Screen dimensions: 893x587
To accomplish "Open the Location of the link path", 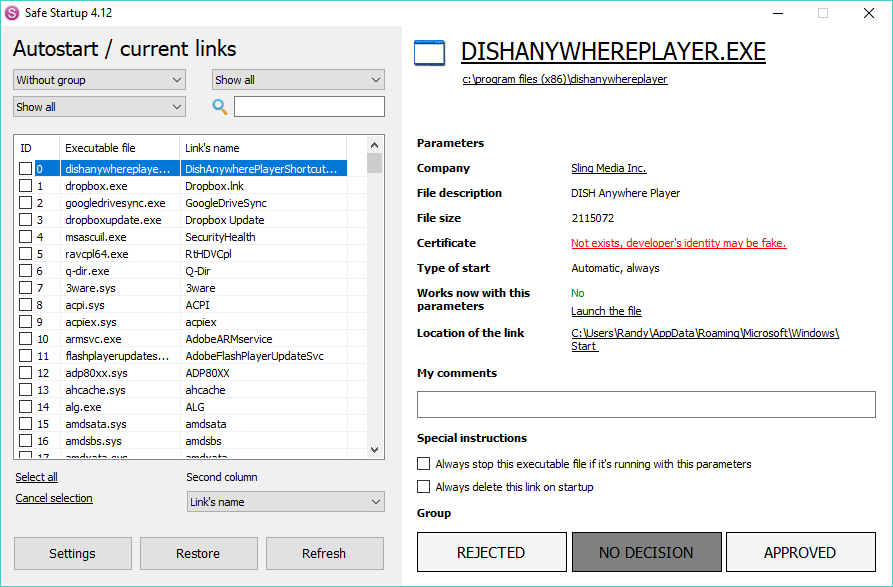I will coord(705,339).
